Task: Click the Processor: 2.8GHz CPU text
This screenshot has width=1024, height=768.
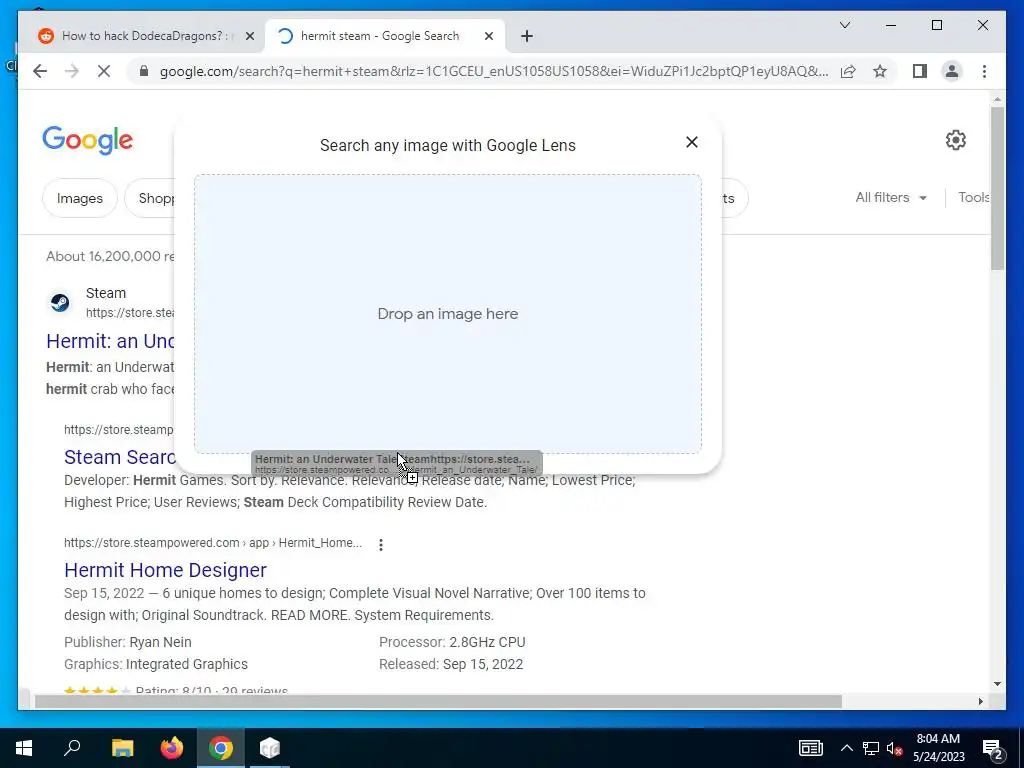Action: 452,642
